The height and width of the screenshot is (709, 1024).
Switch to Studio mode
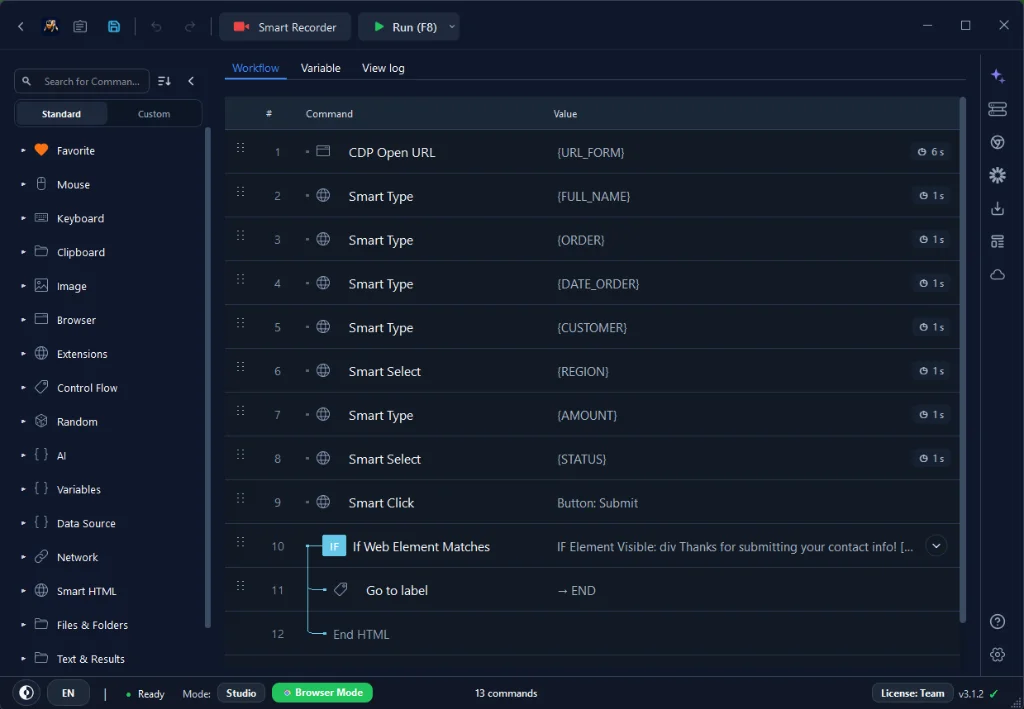(x=241, y=693)
